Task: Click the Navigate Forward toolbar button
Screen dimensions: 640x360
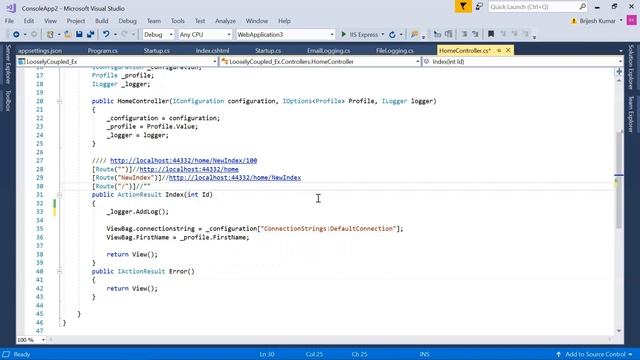Action: (34, 35)
